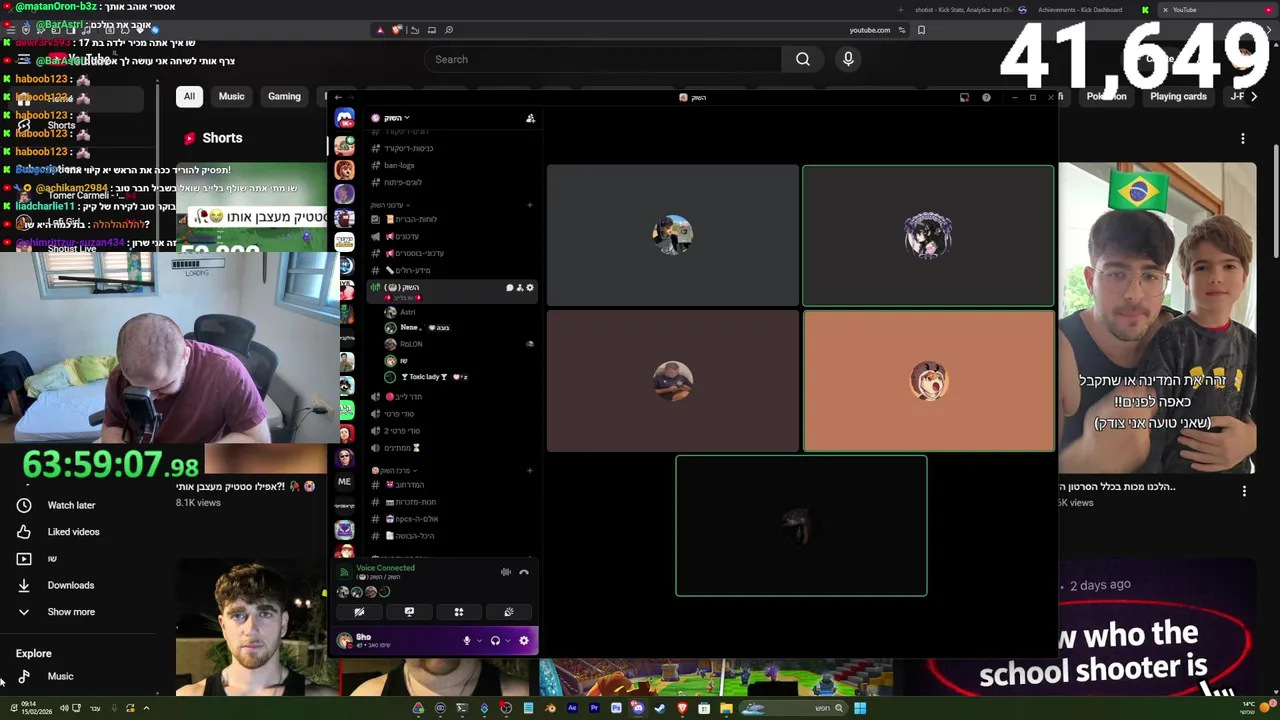Viewport: 1280px width, 720px height.
Task: Select the Gaming filter chip on YouTube
Action: click(284, 96)
